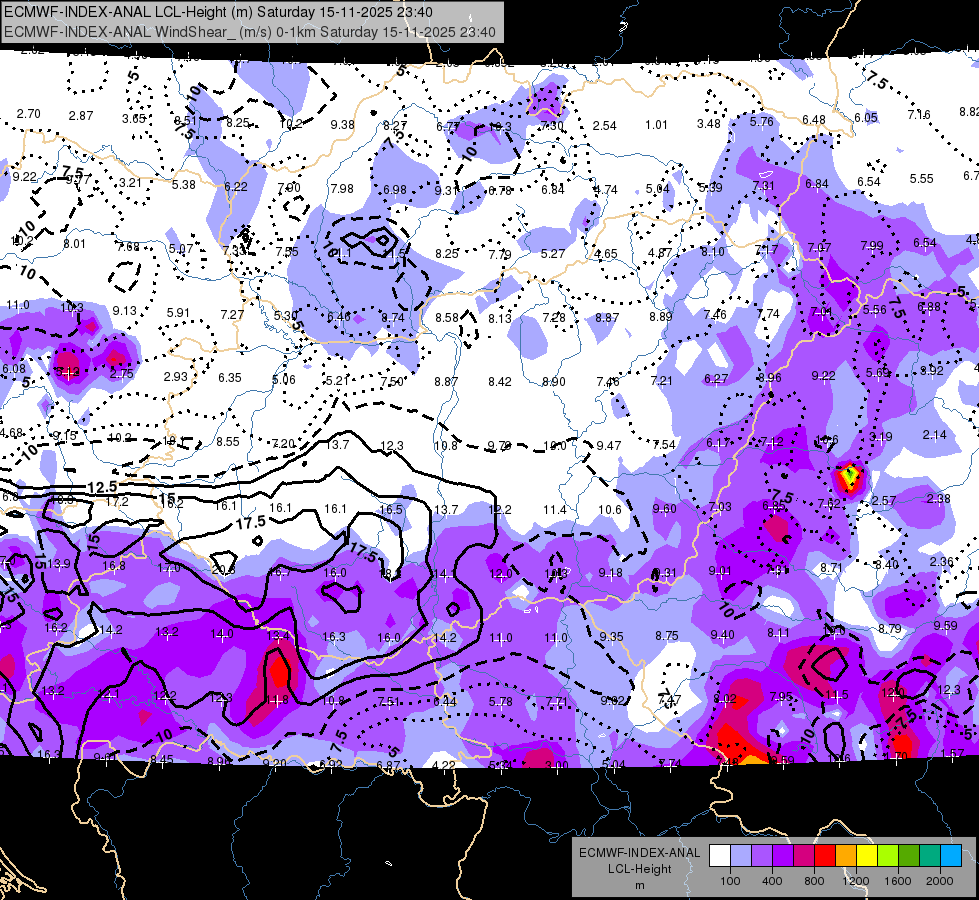The image size is (979, 900).
Task: Click the legend's ECMWF-INDEX-ANAL label
Action: click(x=639, y=853)
